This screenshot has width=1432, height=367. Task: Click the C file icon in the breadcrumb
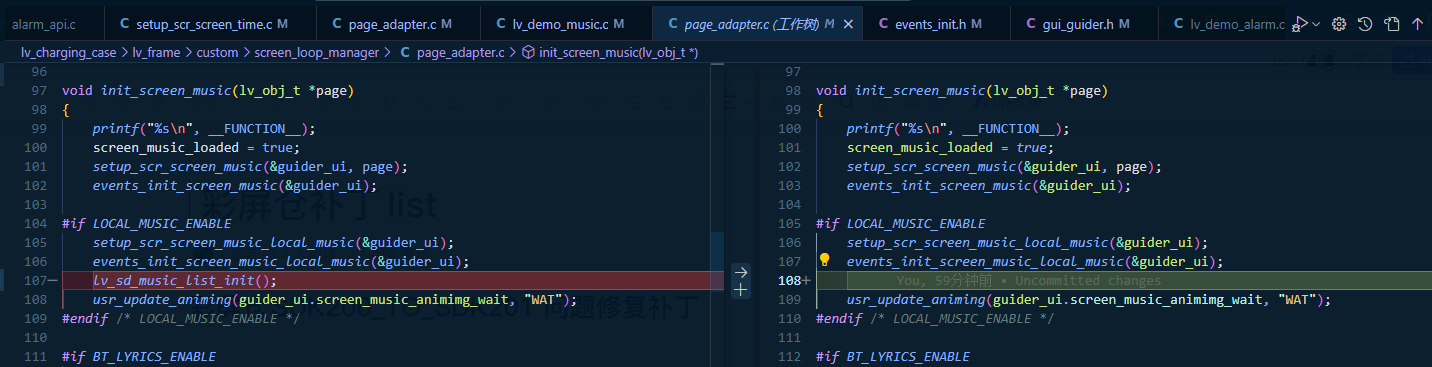[x=405, y=52]
